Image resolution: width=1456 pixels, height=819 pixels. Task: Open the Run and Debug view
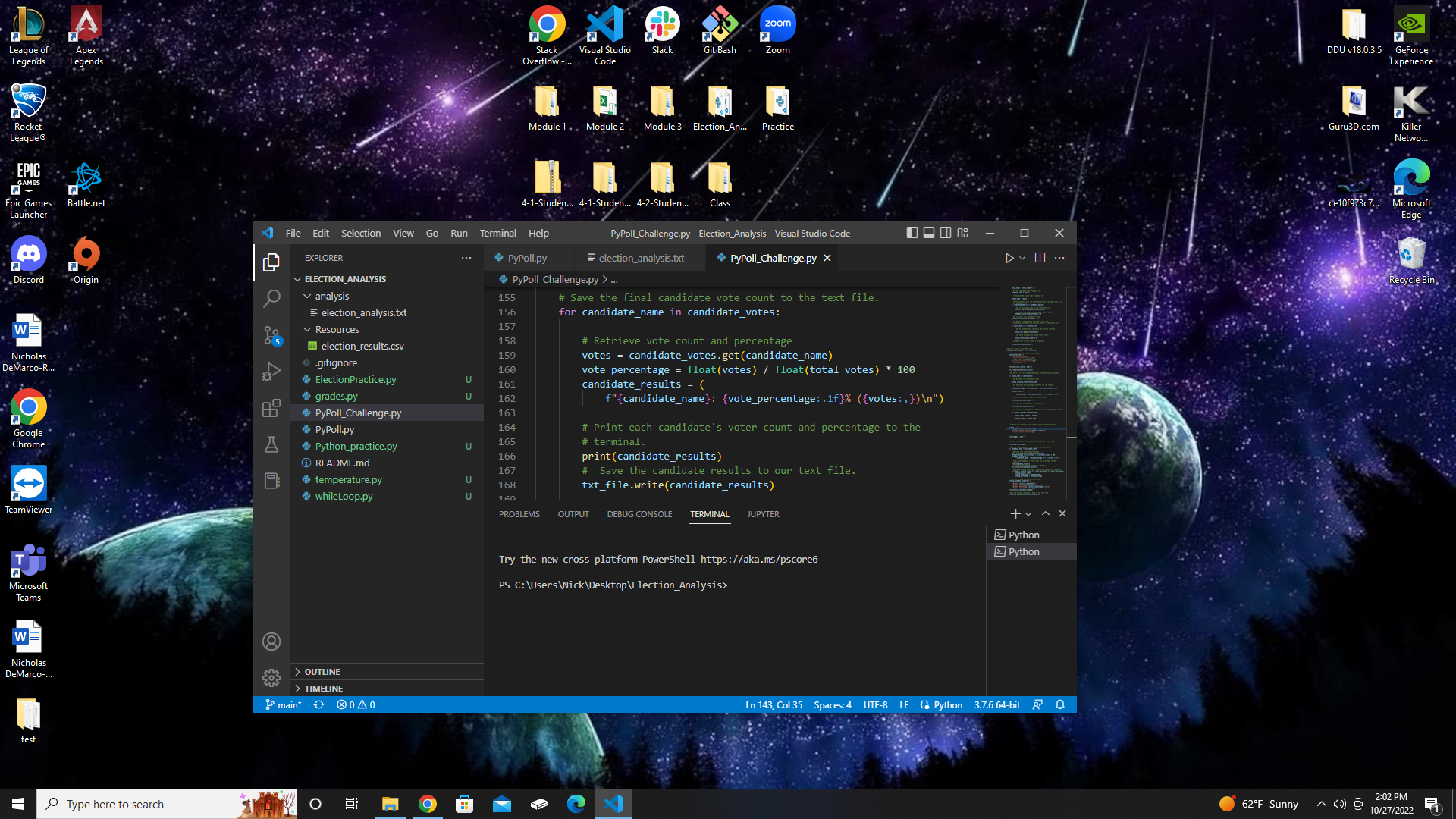pyautogui.click(x=271, y=372)
